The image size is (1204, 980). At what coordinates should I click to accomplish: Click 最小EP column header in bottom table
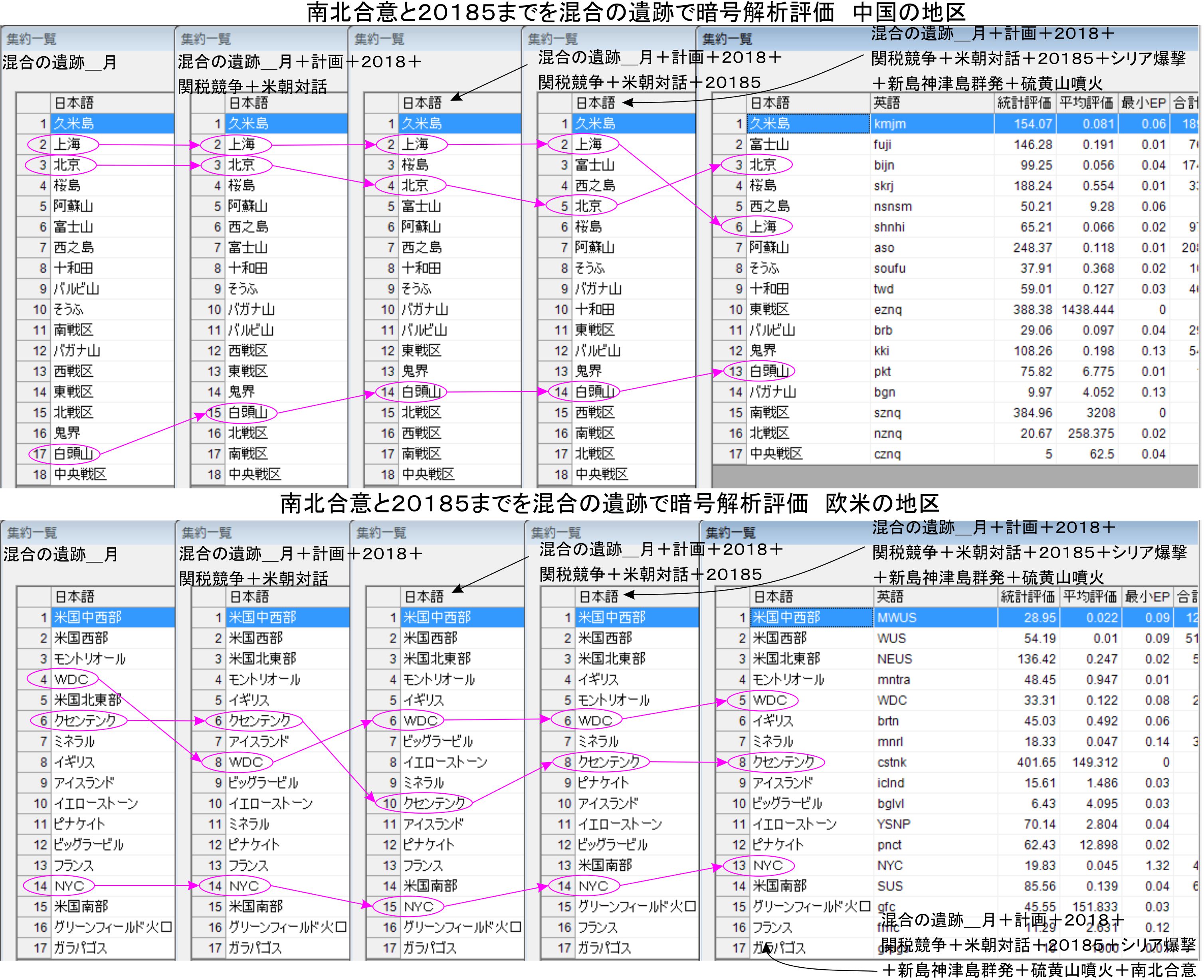1147,597
